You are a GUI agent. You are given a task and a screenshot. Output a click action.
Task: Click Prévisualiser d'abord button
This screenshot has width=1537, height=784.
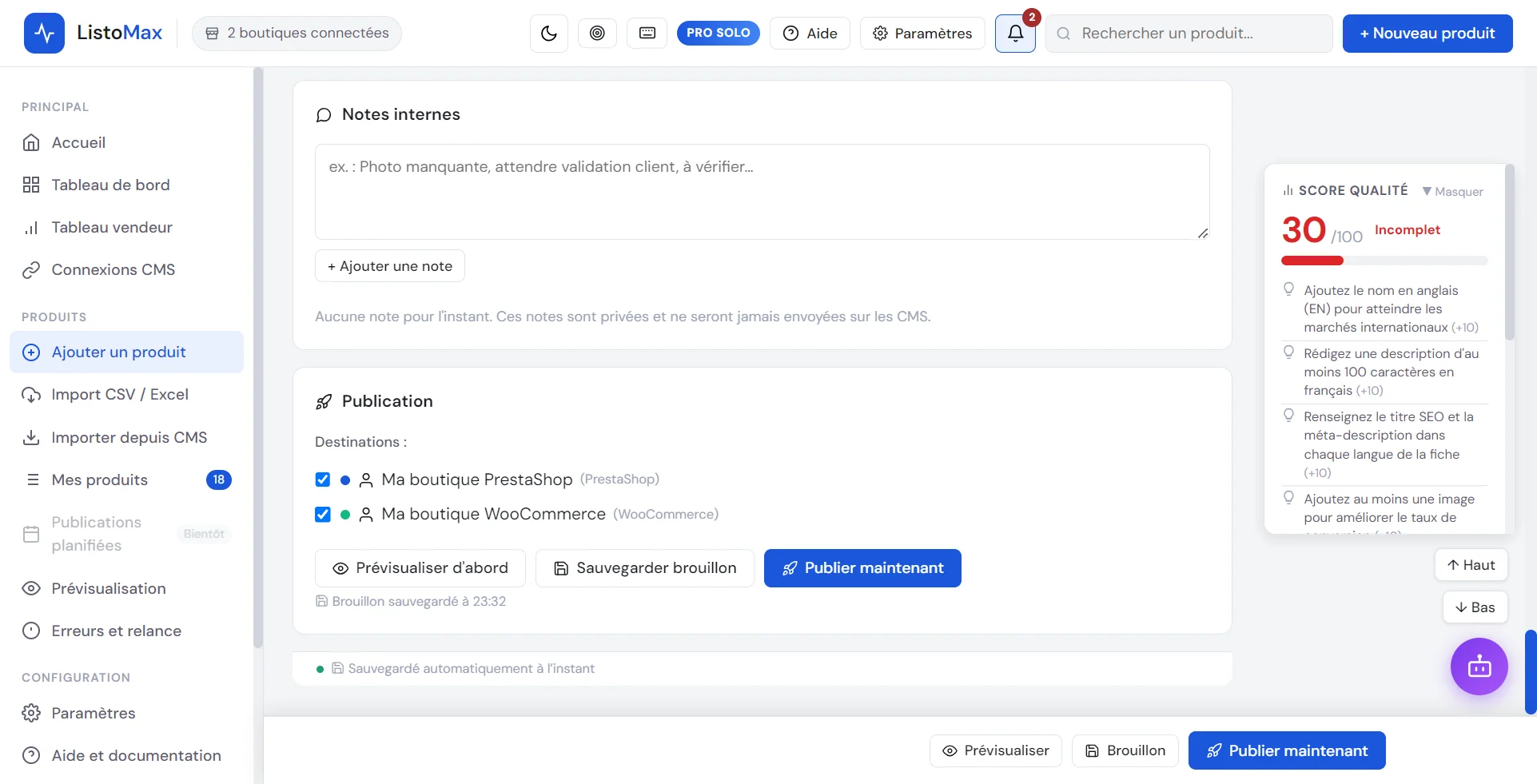click(x=420, y=568)
